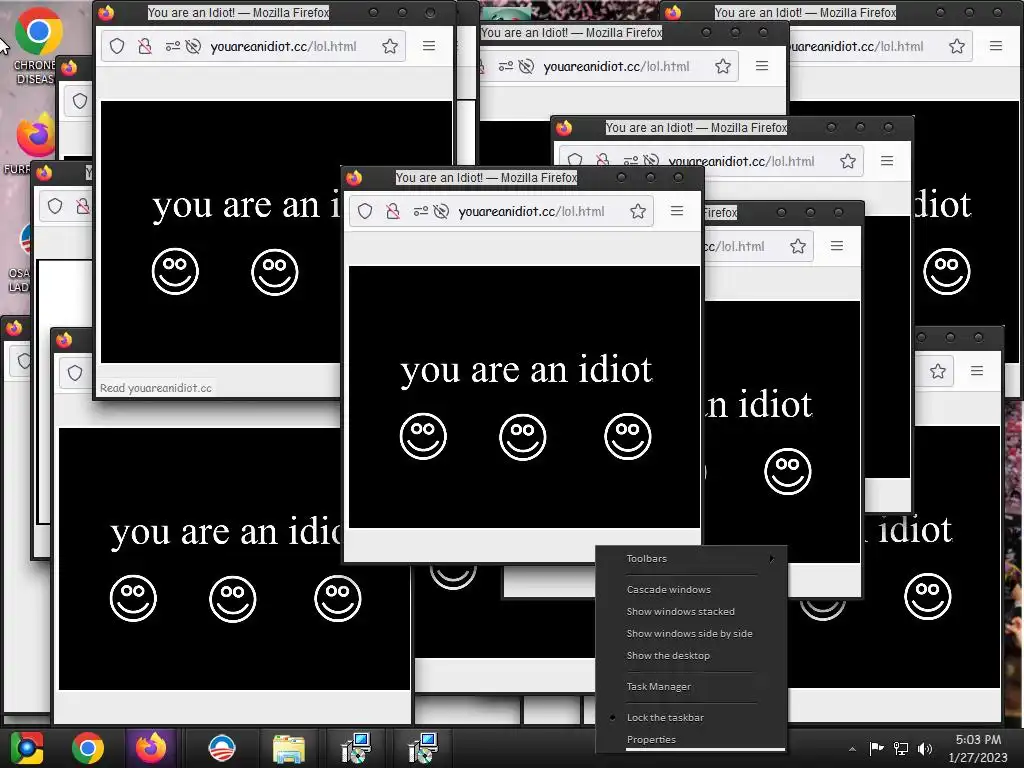The image size is (1024, 768).
Task: Open hamburger menu in bottom-right Firefox window
Action: [977, 371]
